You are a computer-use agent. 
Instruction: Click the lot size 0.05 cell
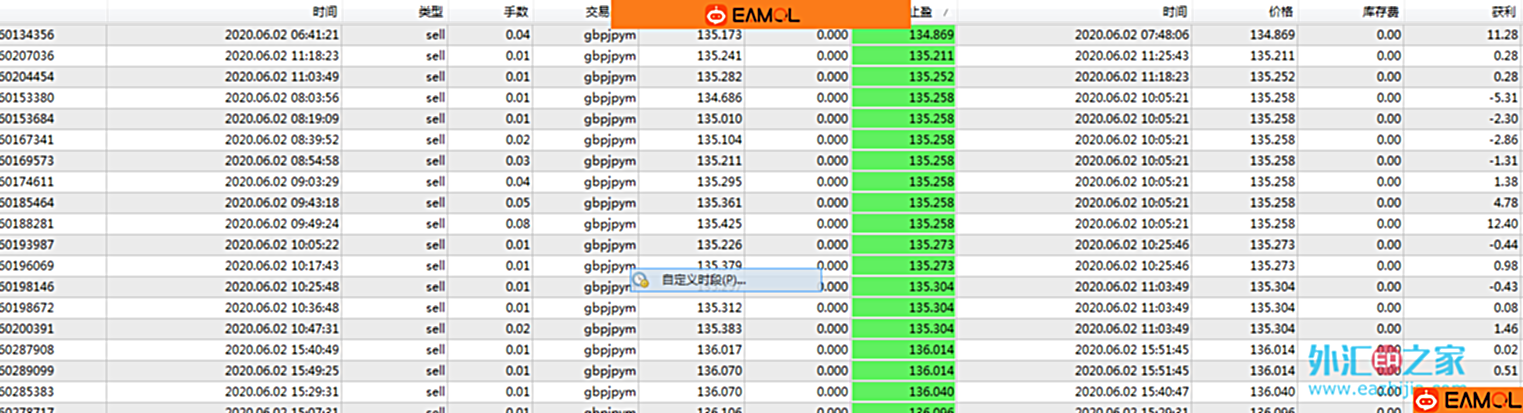pyautogui.click(x=518, y=202)
